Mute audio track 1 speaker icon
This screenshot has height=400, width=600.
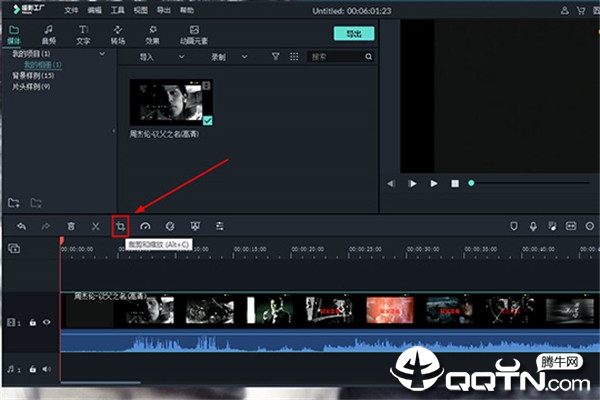pos(47,369)
